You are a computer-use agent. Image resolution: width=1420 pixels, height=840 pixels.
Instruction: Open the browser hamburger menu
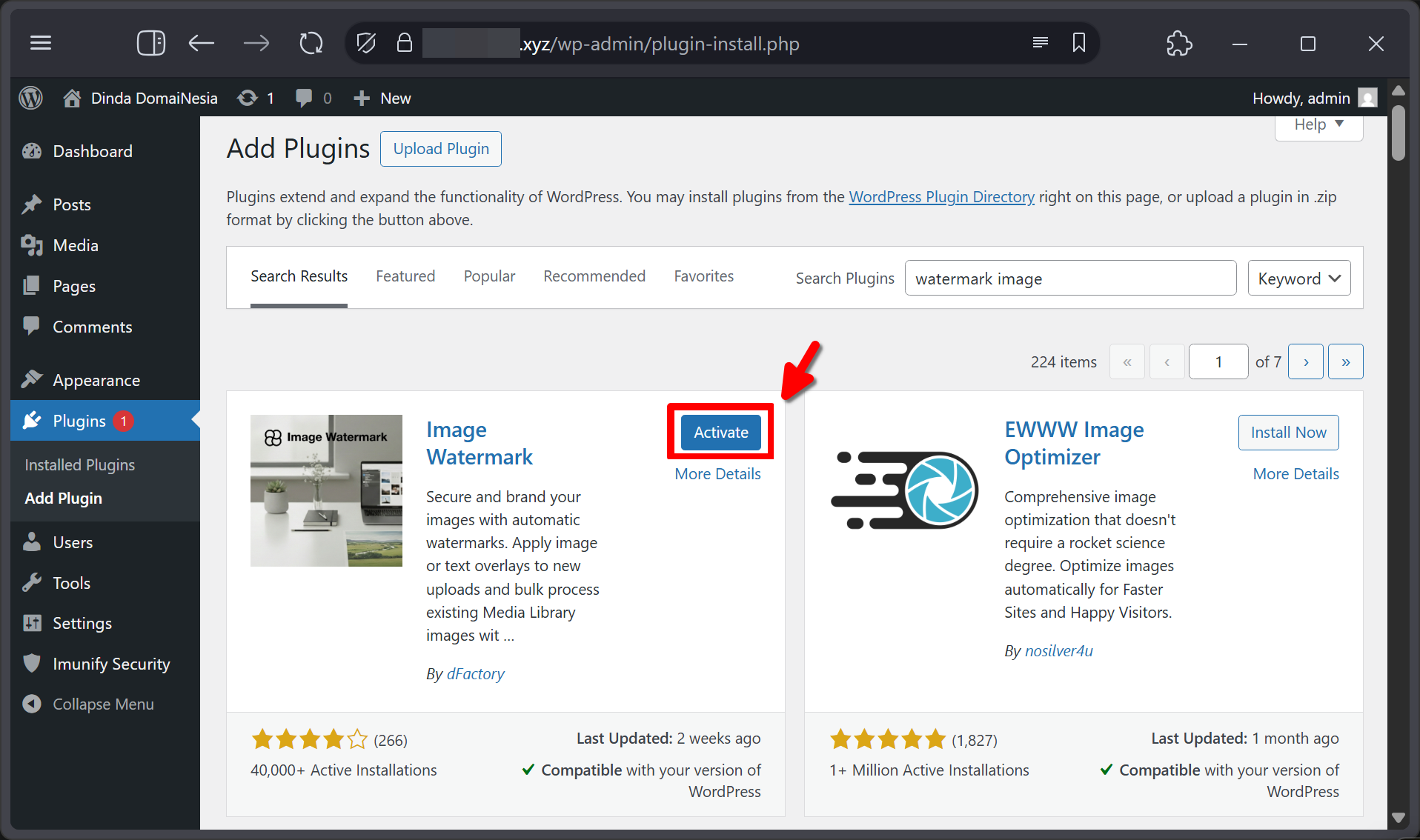click(41, 44)
